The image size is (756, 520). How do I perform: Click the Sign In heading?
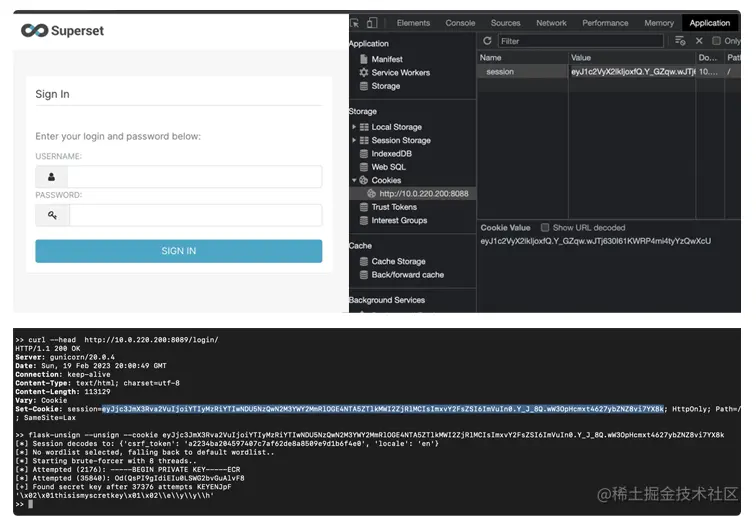pyautogui.click(x=52, y=94)
